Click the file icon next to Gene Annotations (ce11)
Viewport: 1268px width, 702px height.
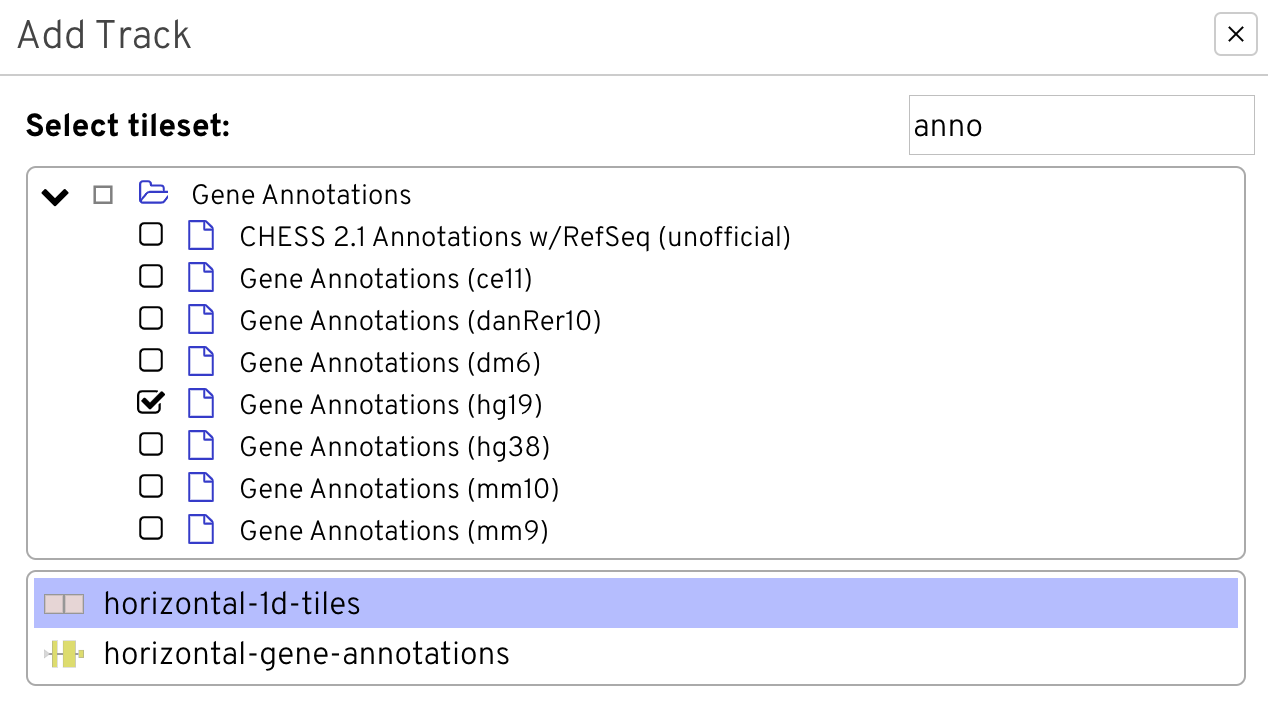click(x=201, y=277)
